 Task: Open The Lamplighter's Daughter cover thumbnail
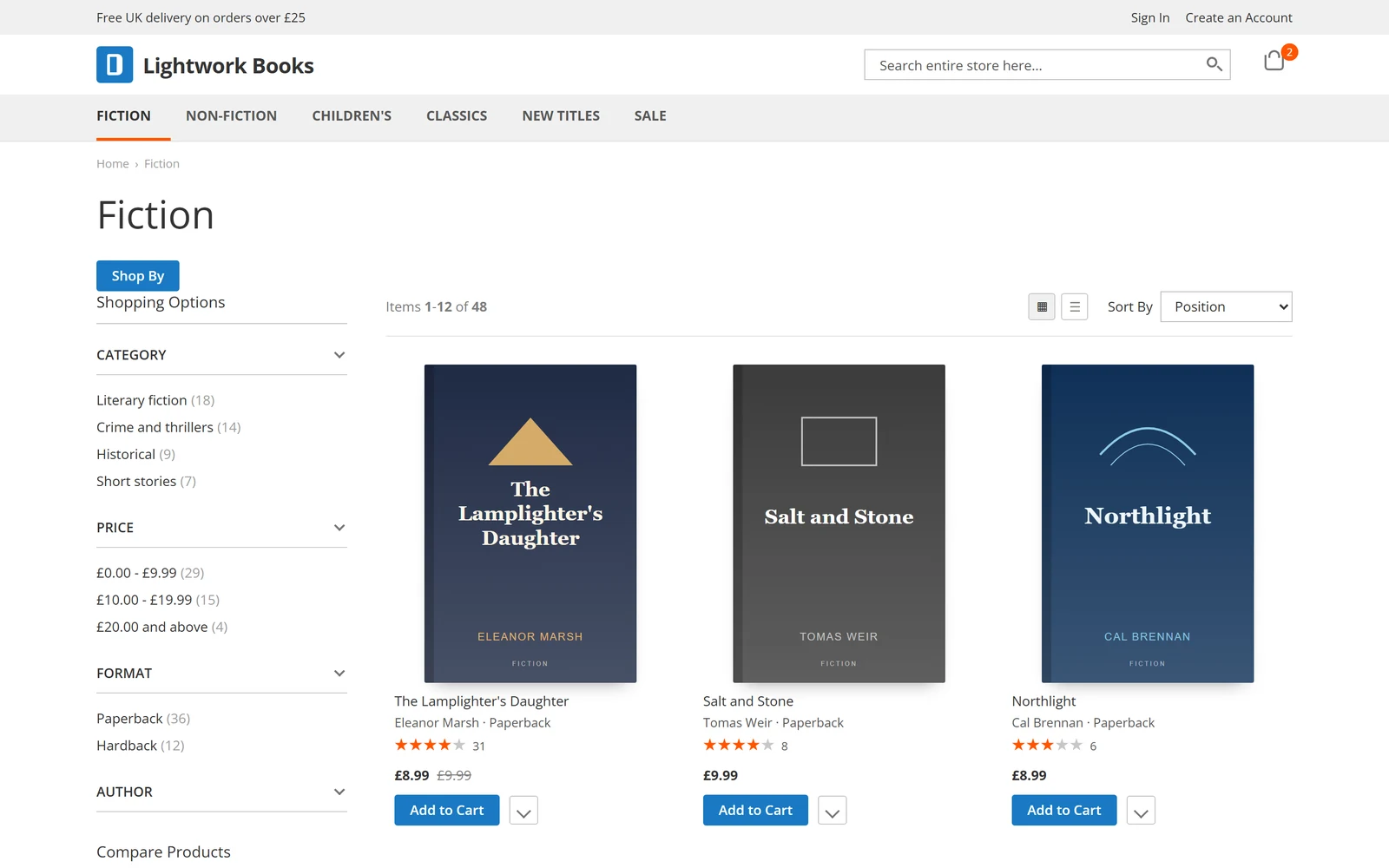pos(530,523)
